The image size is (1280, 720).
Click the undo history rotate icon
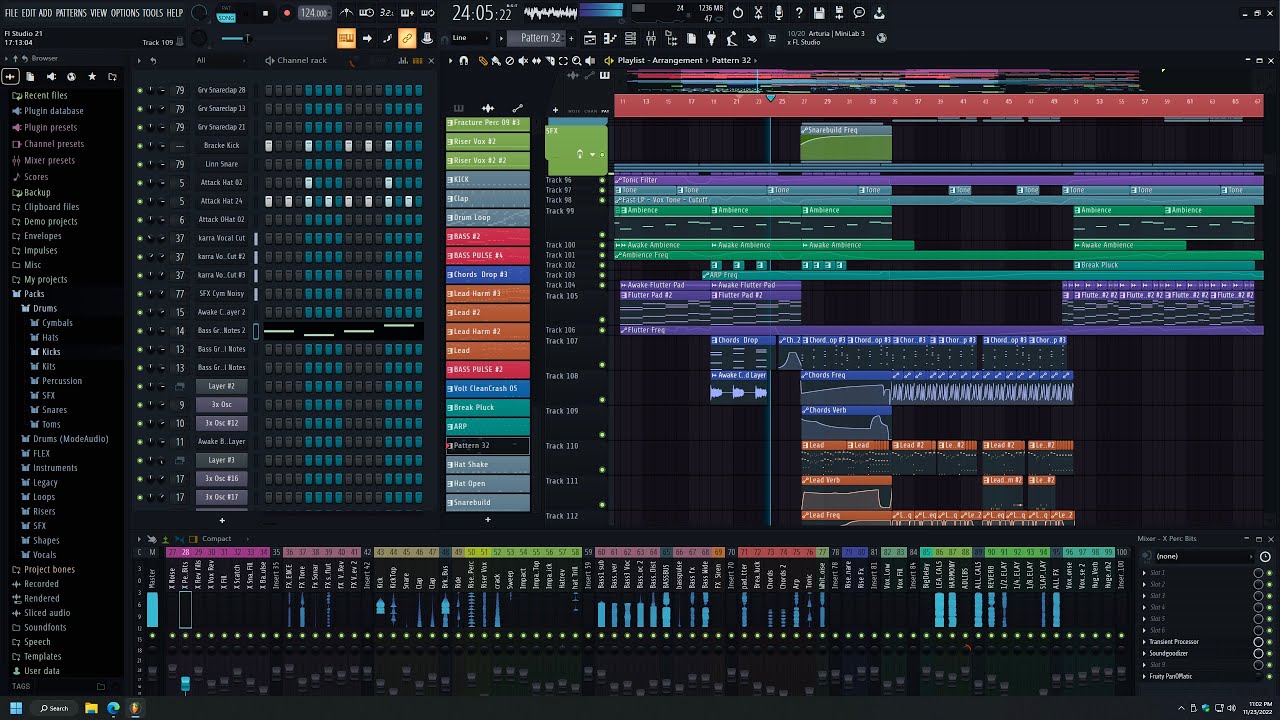[x=737, y=13]
